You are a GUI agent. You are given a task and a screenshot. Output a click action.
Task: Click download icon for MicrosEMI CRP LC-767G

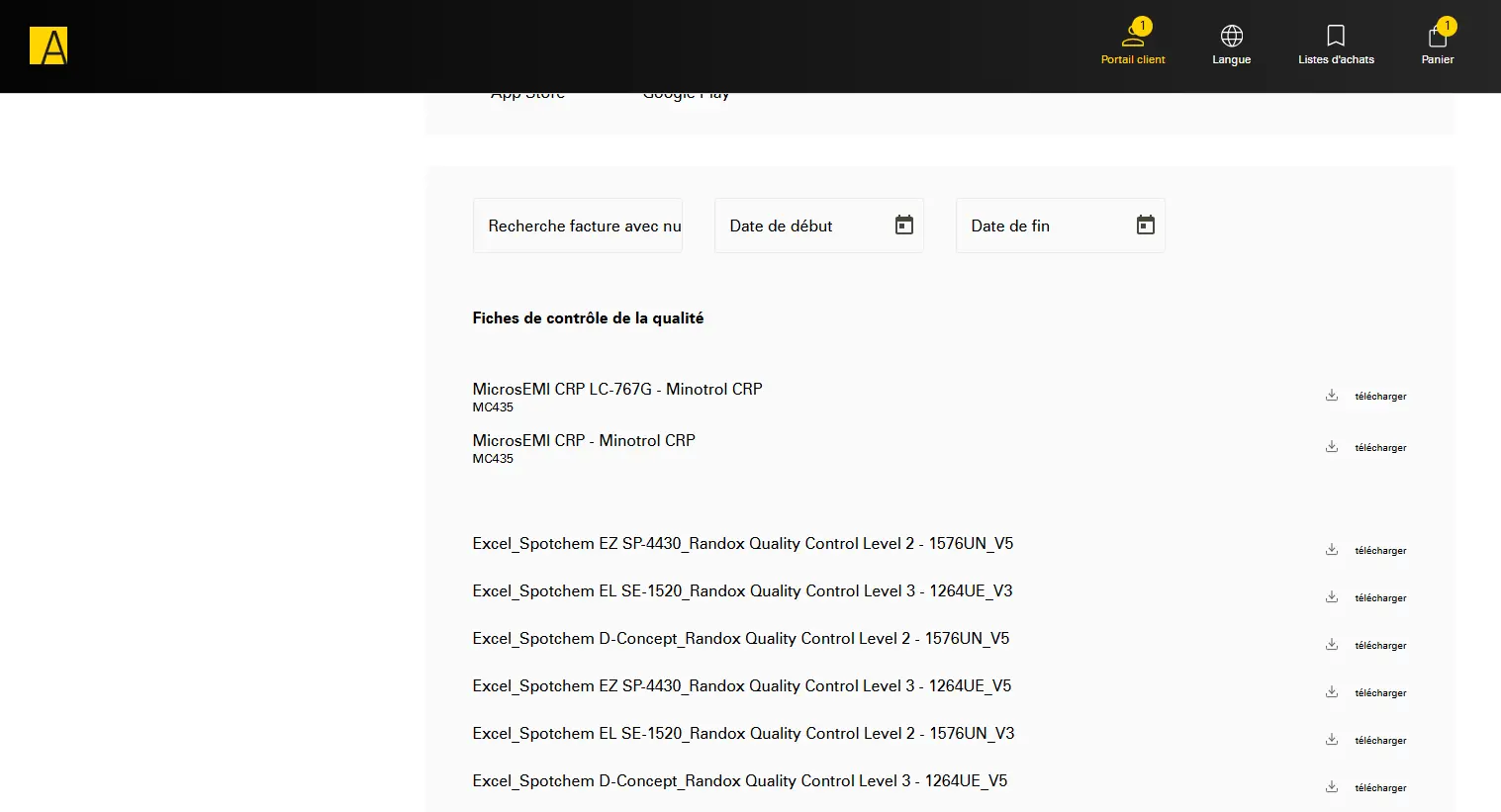point(1332,396)
